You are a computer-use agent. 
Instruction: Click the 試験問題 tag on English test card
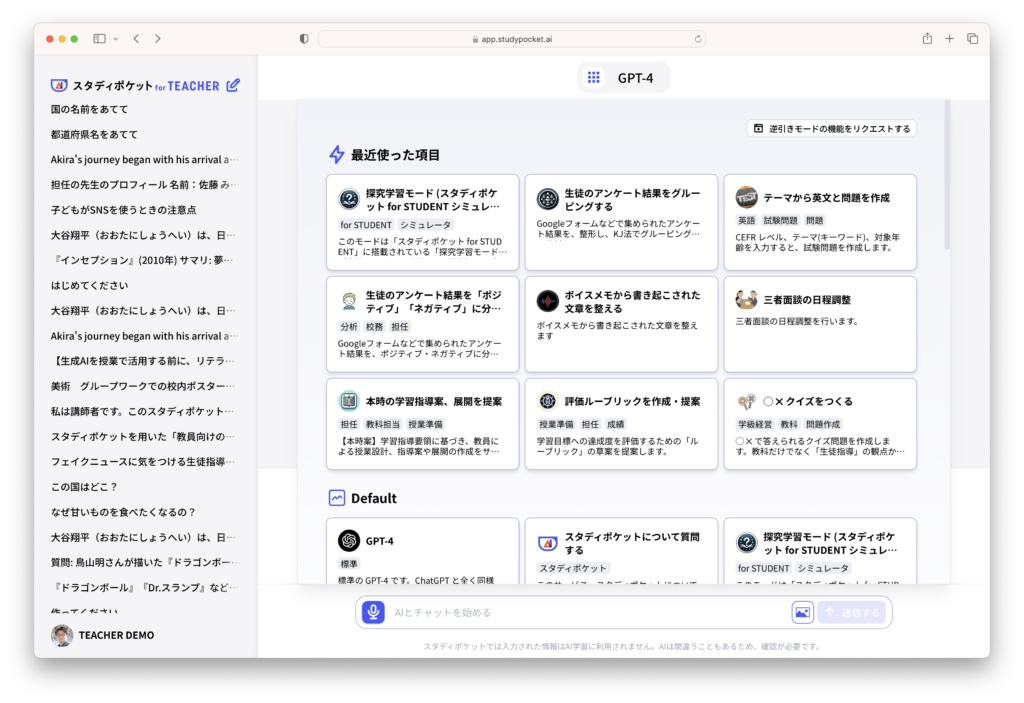[x=780, y=220]
